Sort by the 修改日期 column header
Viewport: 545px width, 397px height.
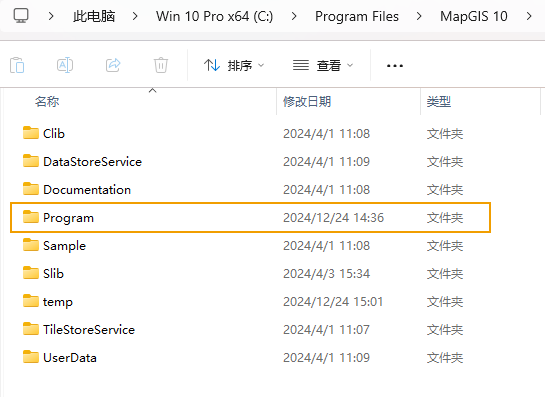coord(307,102)
